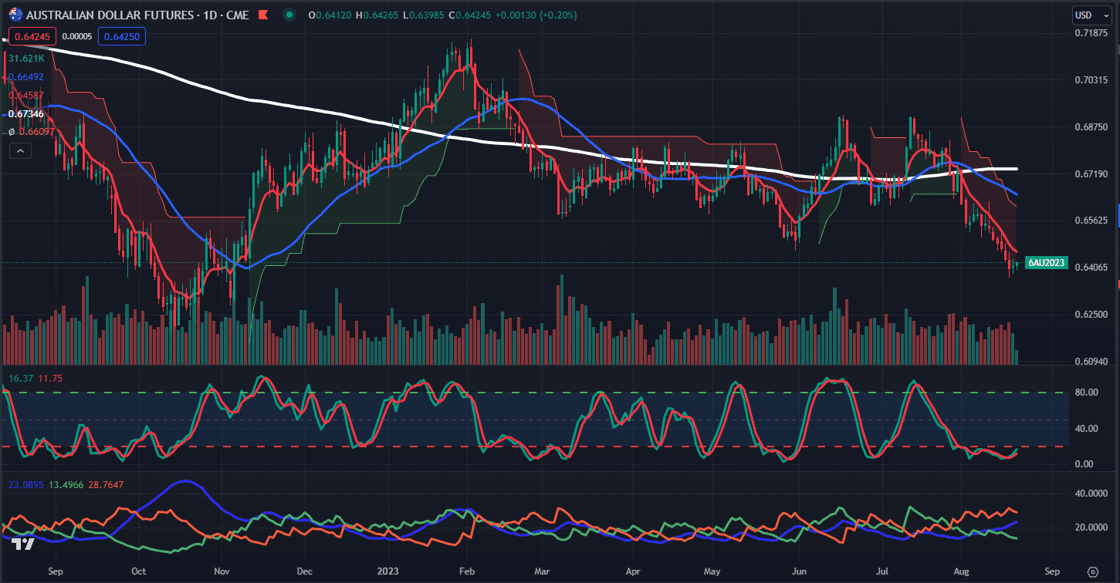Select the white 0.67346 indicator value
Viewport: 1120px width, 583px height.
click(x=26, y=114)
